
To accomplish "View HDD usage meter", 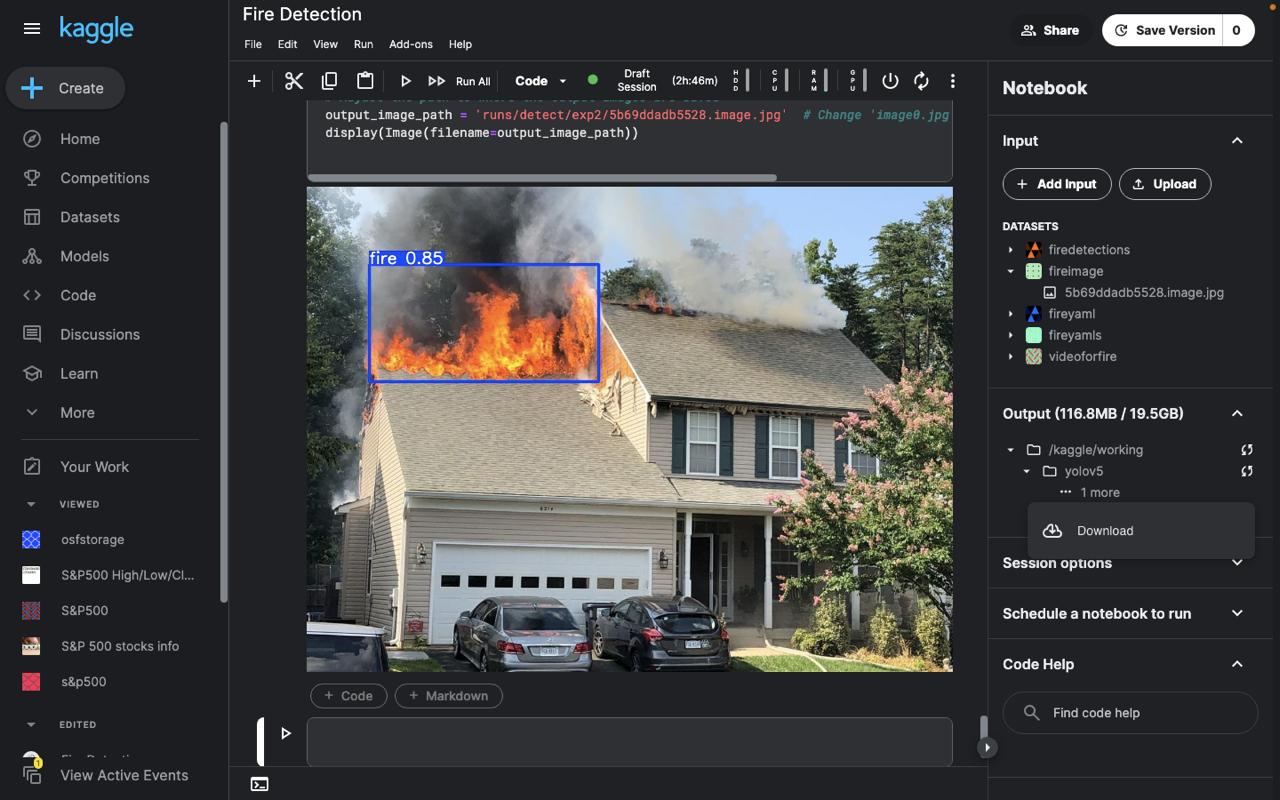I will click(740, 81).
